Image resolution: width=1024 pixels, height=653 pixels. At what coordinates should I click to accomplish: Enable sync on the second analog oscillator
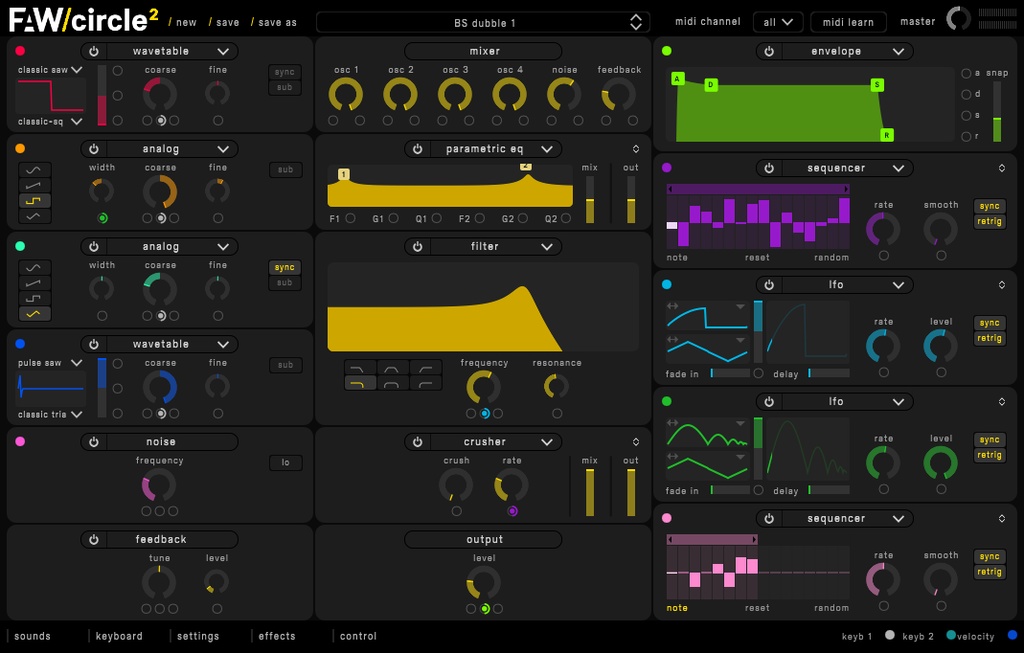(x=284, y=267)
